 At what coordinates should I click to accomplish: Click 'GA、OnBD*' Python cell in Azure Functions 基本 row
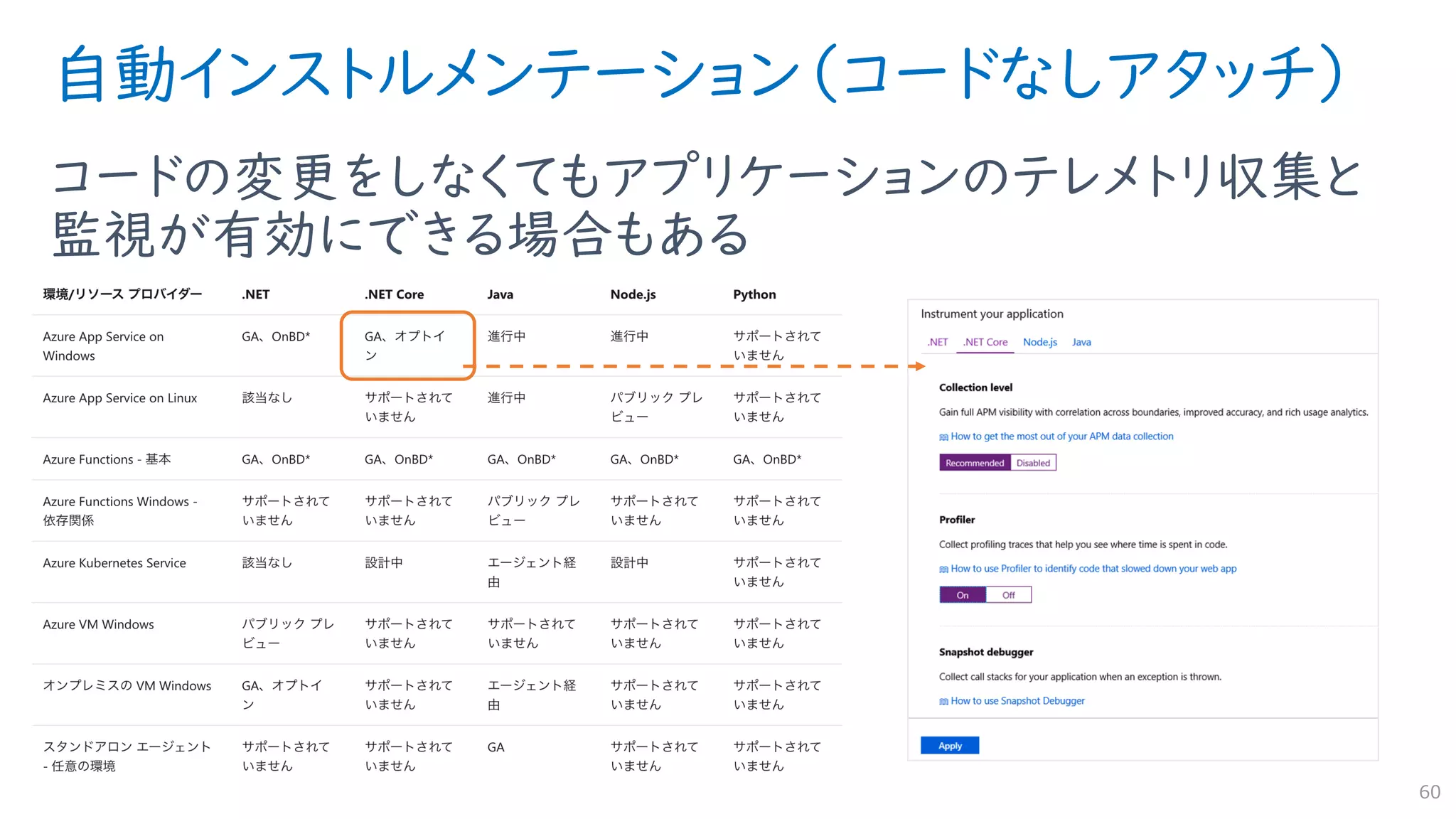point(767,459)
